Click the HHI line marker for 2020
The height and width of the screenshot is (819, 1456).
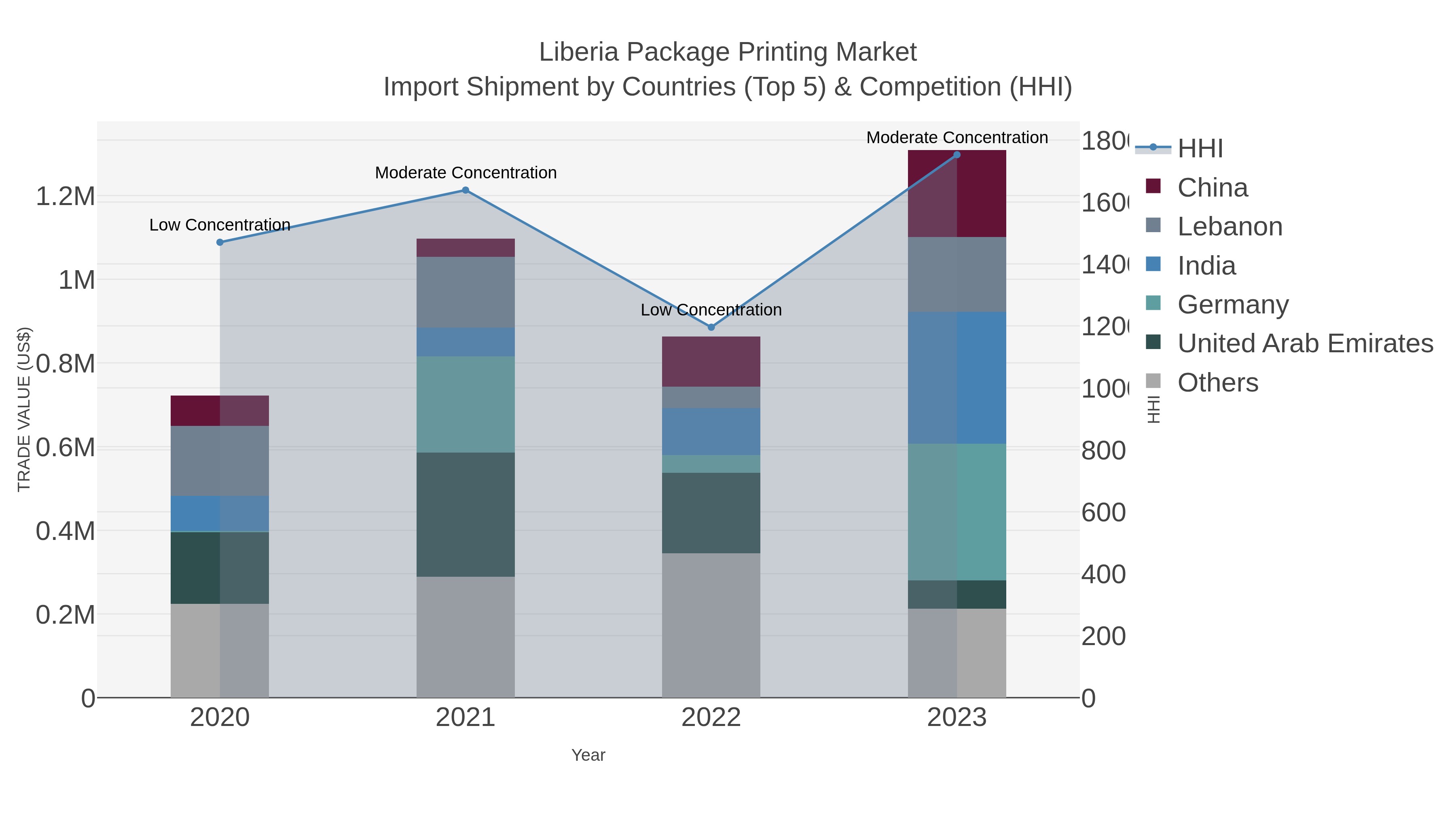point(220,243)
